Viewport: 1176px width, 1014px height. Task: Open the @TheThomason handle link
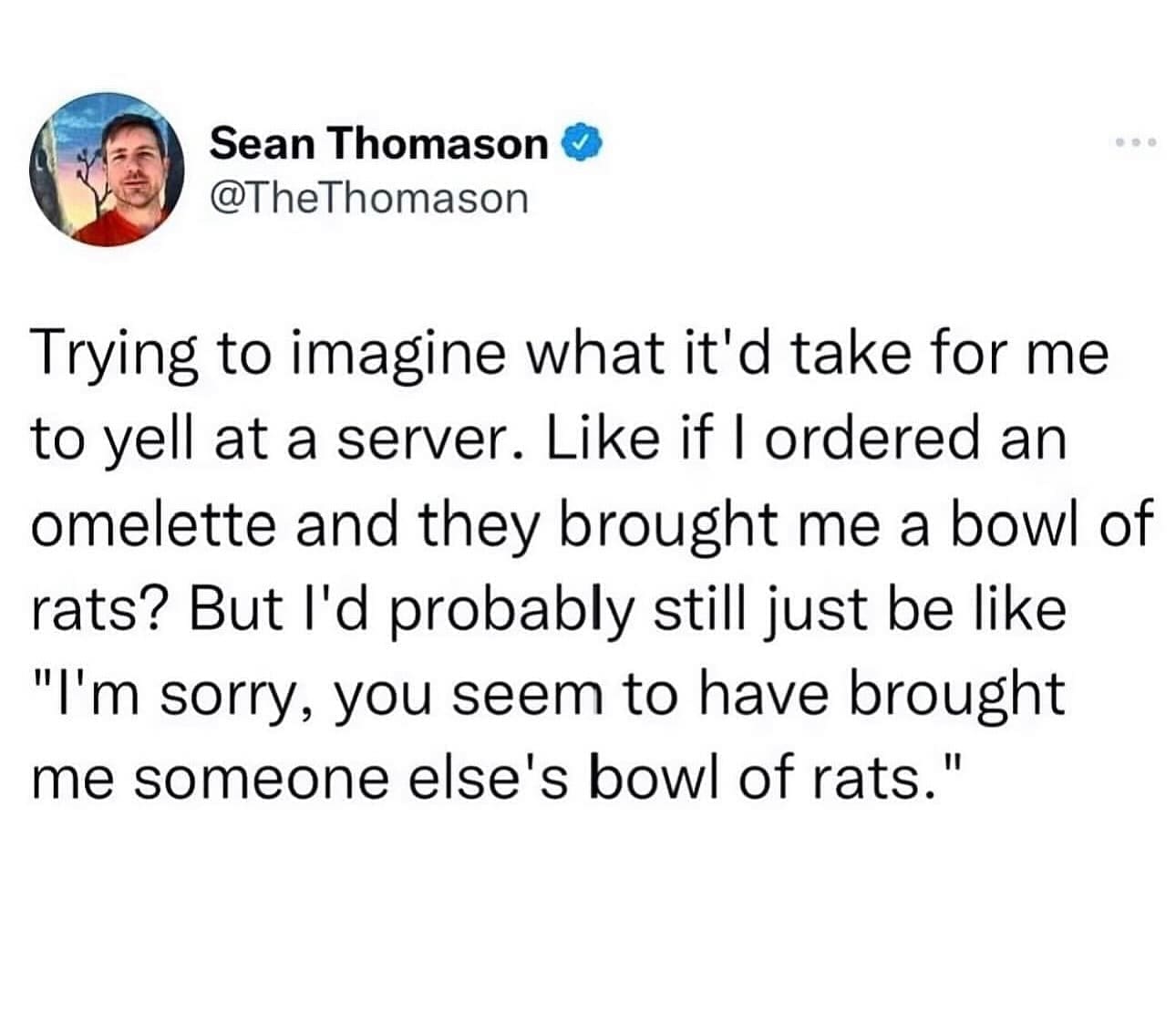click(369, 197)
